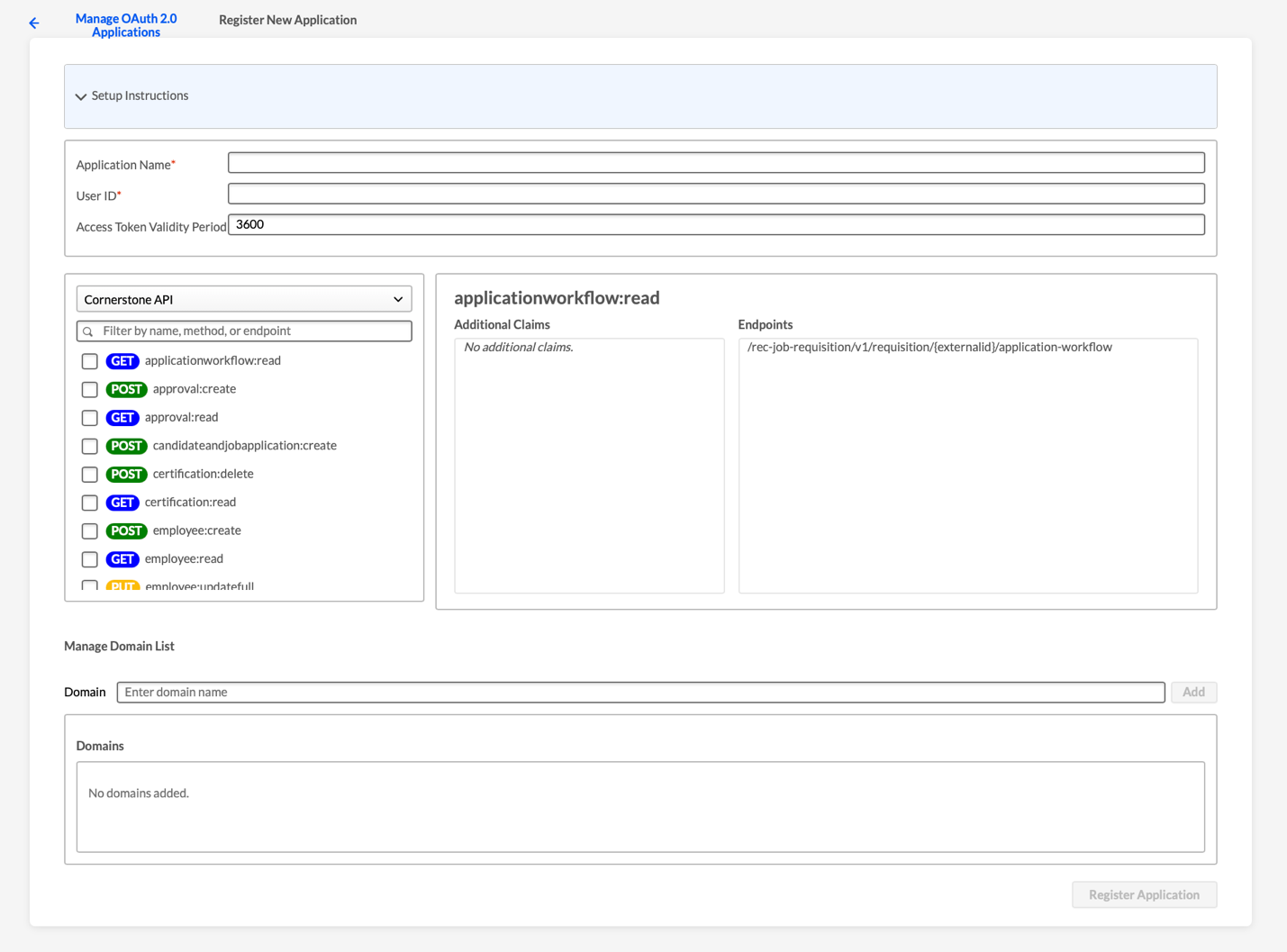The height and width of the screenshot is (952, 1287).
Task: Click the certification:delete scope label
Action: (203, 474)
